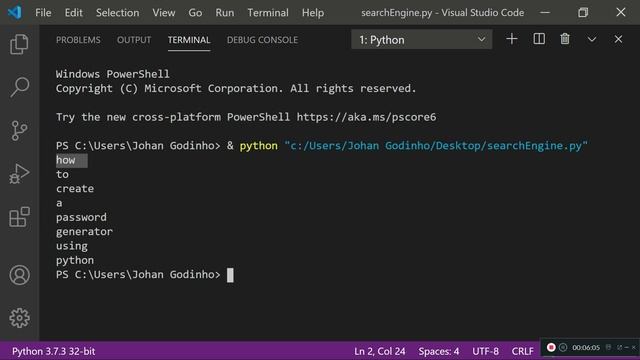Collapse panel with the chevron down icon
The width and height of the screenshot is (640, 360).
pyautogui.click(x=592, y=39)
